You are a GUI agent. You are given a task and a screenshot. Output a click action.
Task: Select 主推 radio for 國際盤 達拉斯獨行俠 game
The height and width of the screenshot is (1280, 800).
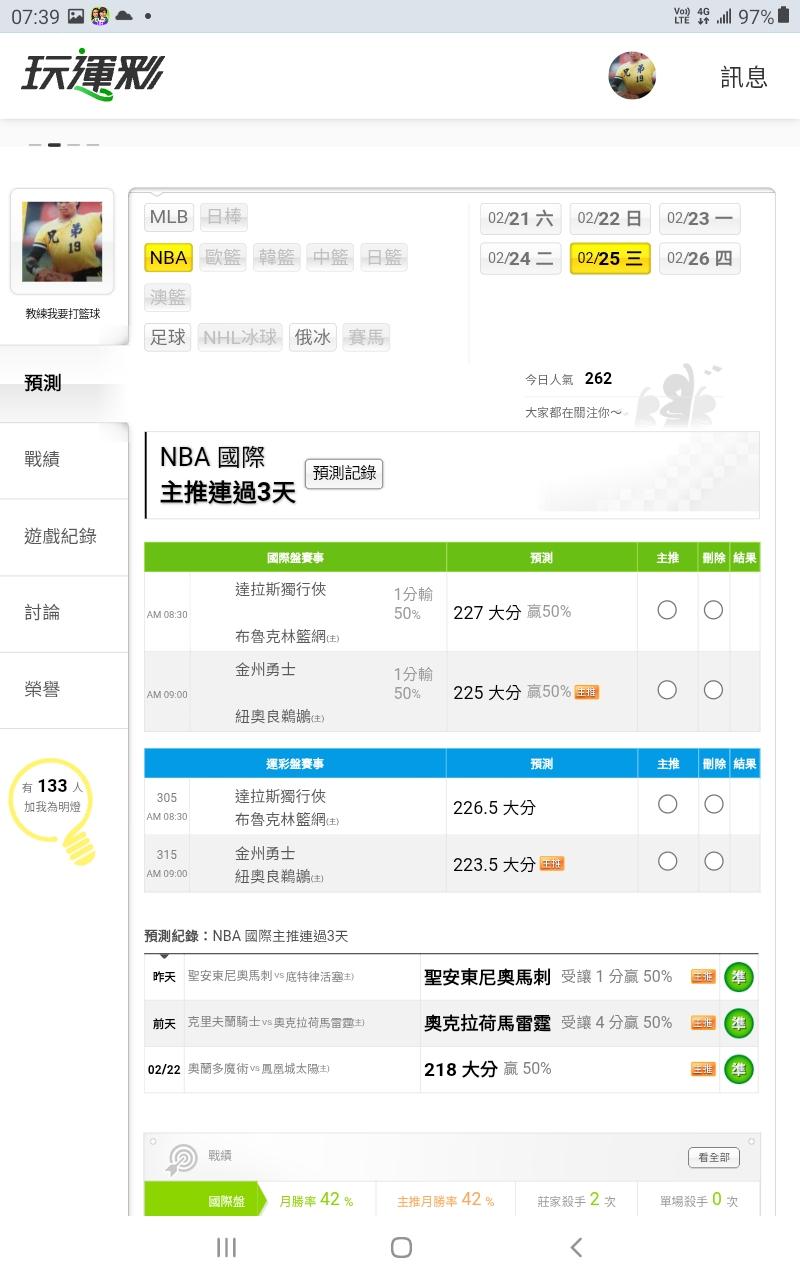(667, 610)
